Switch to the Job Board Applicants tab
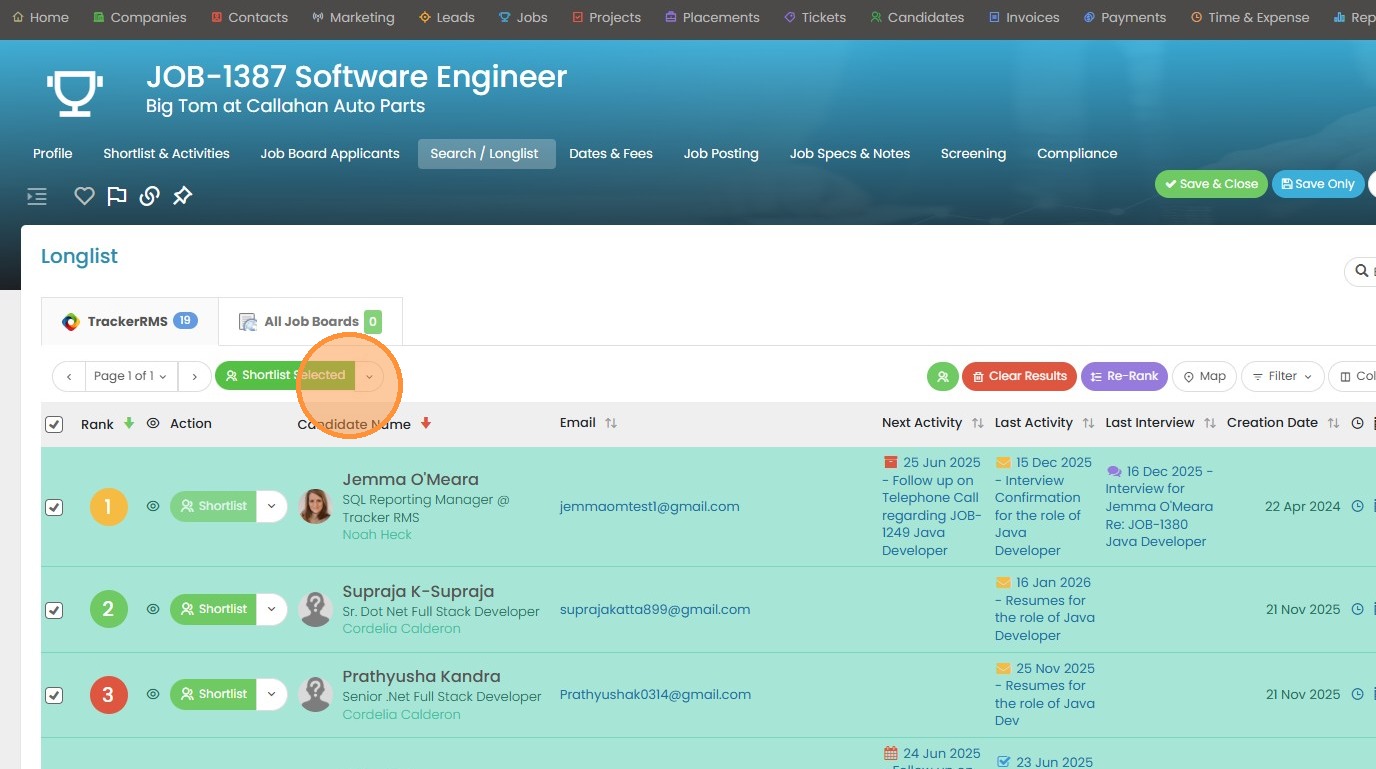1376x769 pixels. tap(330, 153)
